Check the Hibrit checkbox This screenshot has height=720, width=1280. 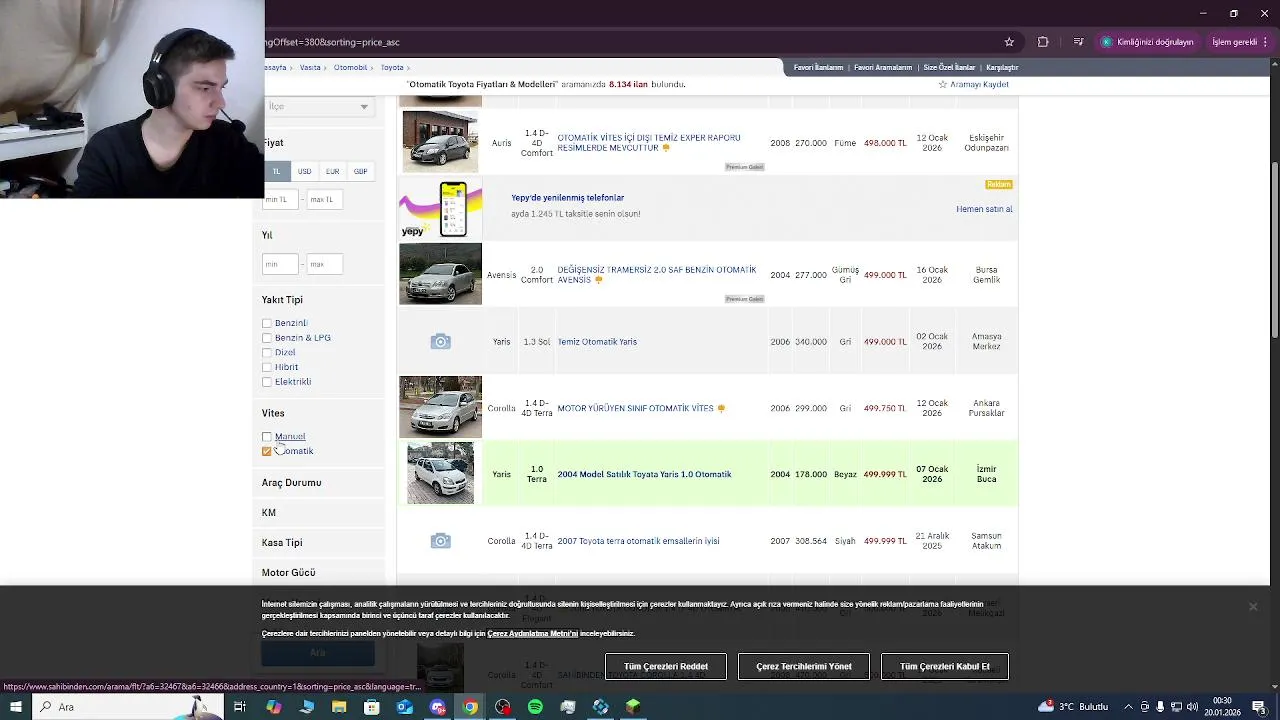(267, 367)
